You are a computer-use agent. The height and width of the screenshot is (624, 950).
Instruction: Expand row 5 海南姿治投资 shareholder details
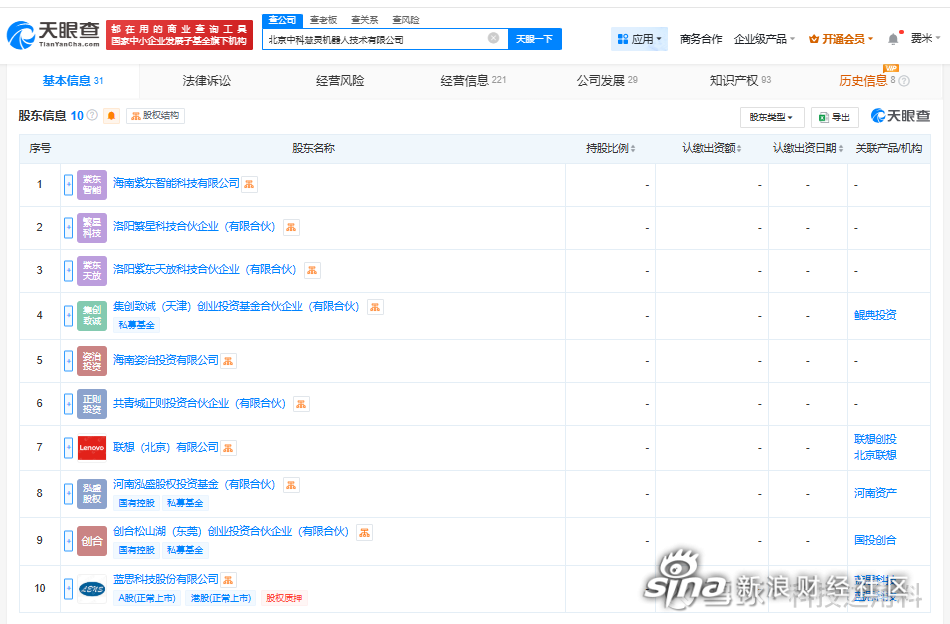[x=68, y=361]
